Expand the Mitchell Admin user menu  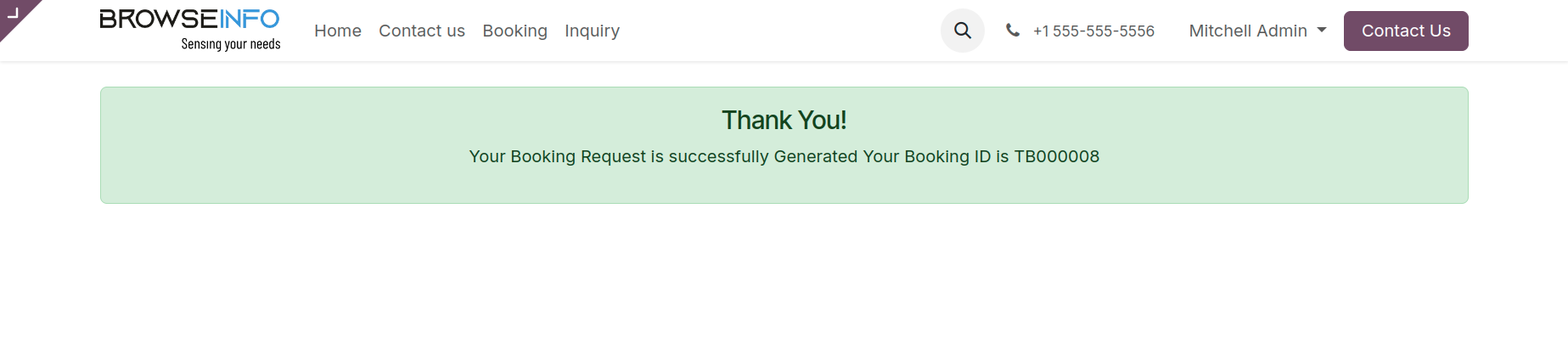(x=1257, y=31)
